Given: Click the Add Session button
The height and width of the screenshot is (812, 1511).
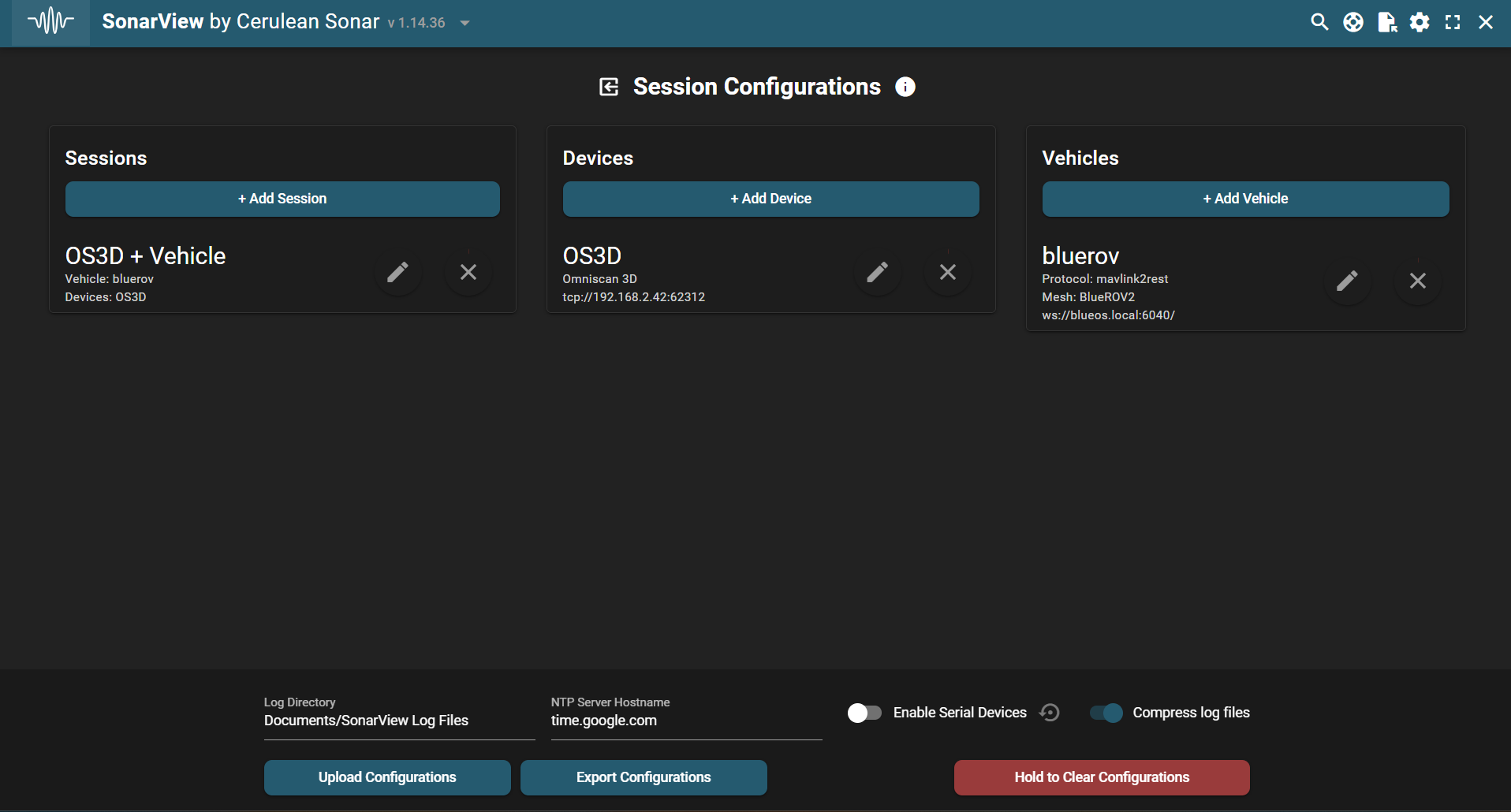Looking at the screenshot, I should [282, 199].
